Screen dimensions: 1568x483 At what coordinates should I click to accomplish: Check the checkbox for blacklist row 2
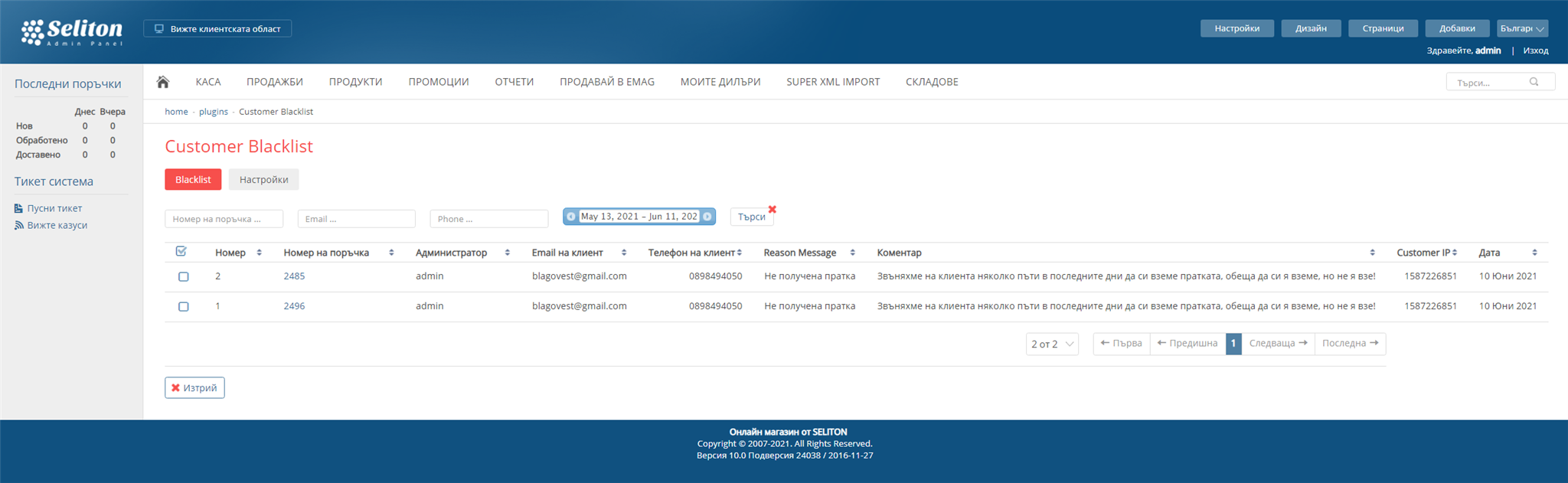[x=184, y=276]
